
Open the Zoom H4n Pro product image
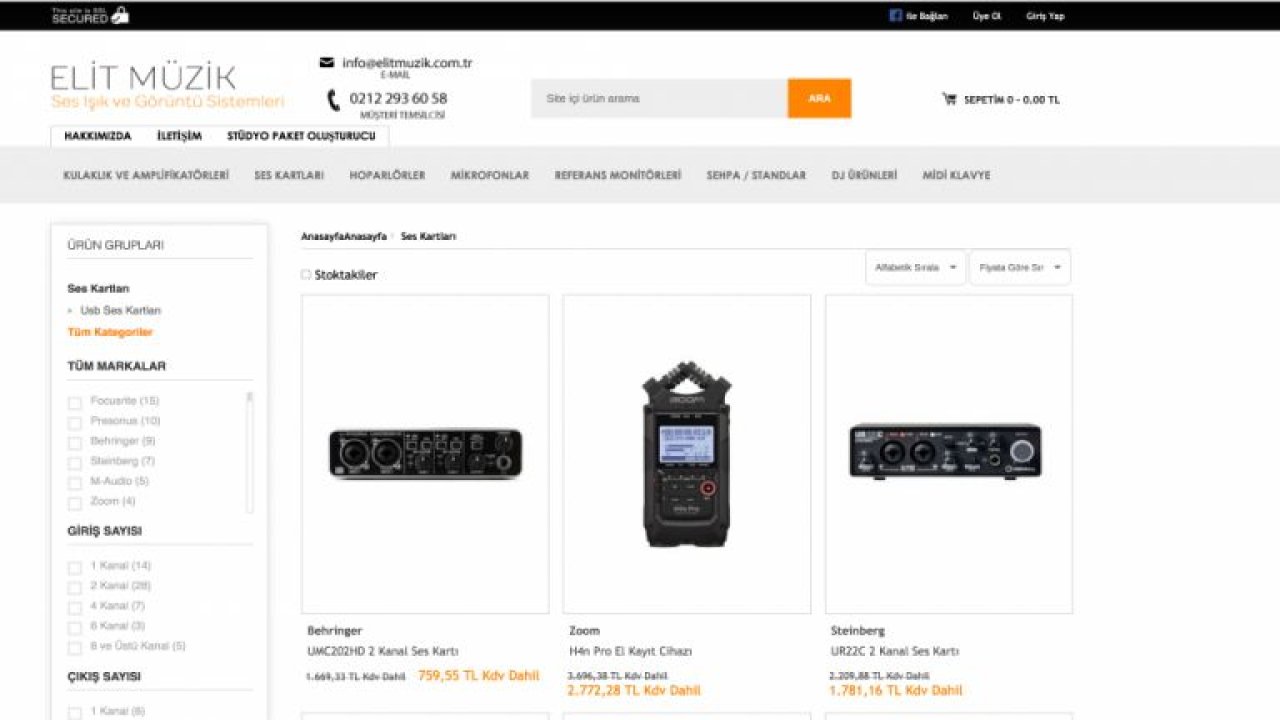(686, 454)
